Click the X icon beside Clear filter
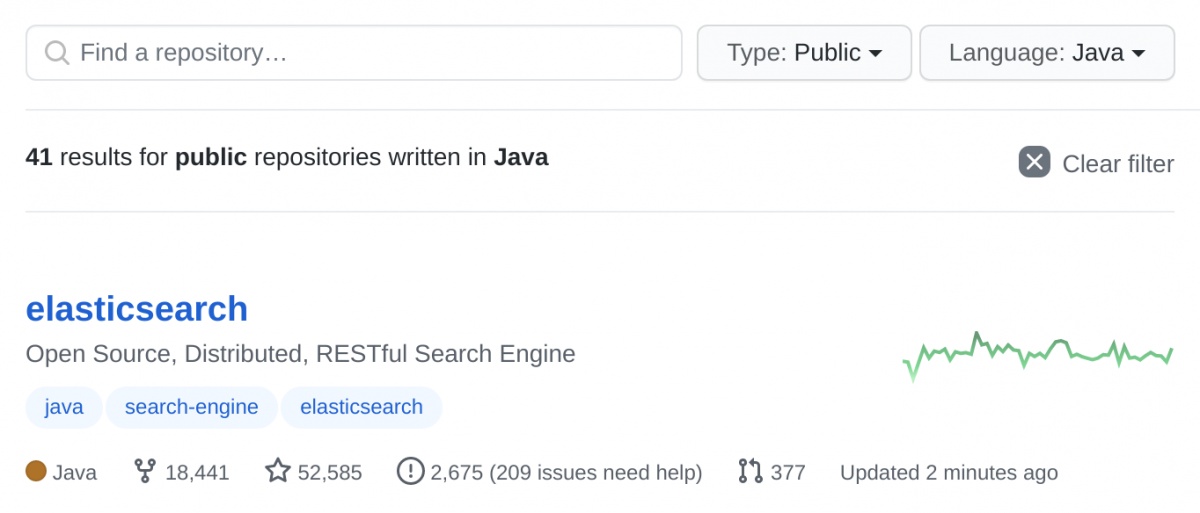 (1034, 162)
